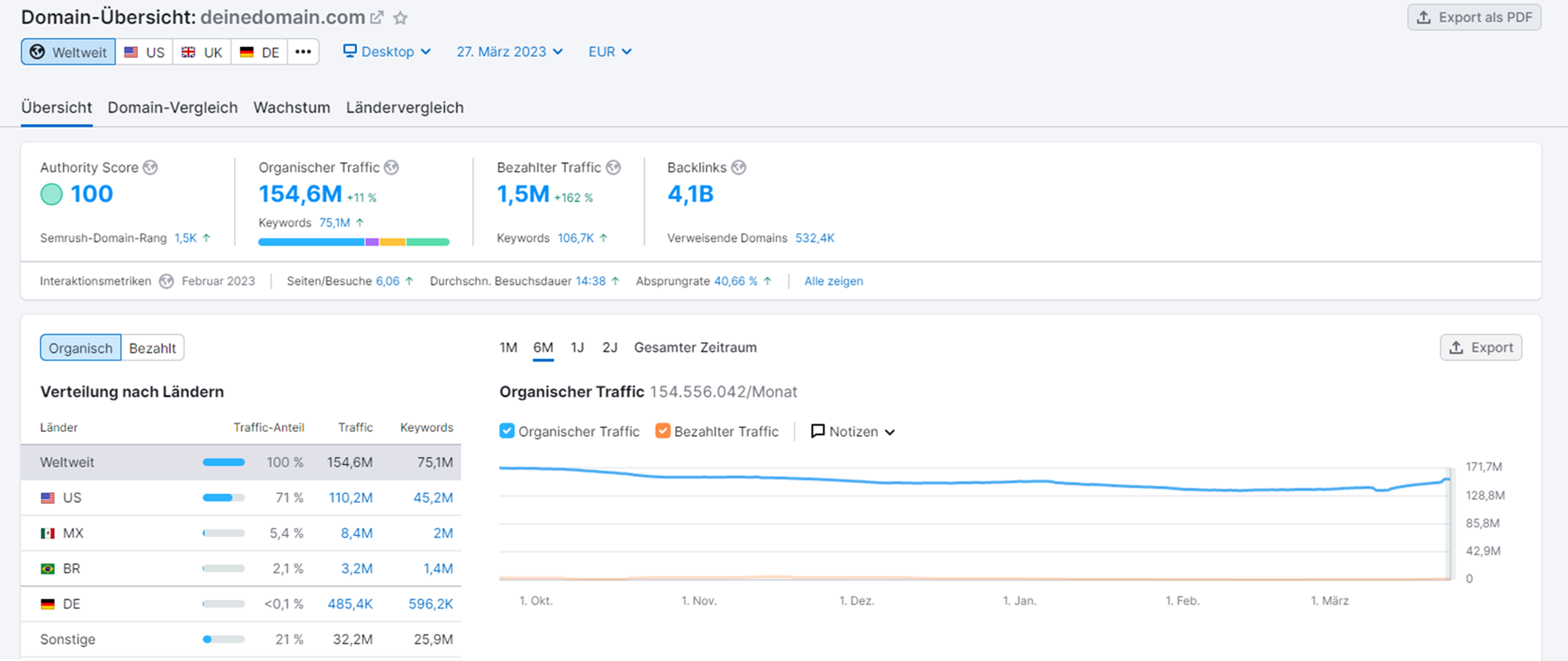Click the Organischer Traffic info globe icon
The height and width of the screenshot is (661, 1568).
[391, 167]
